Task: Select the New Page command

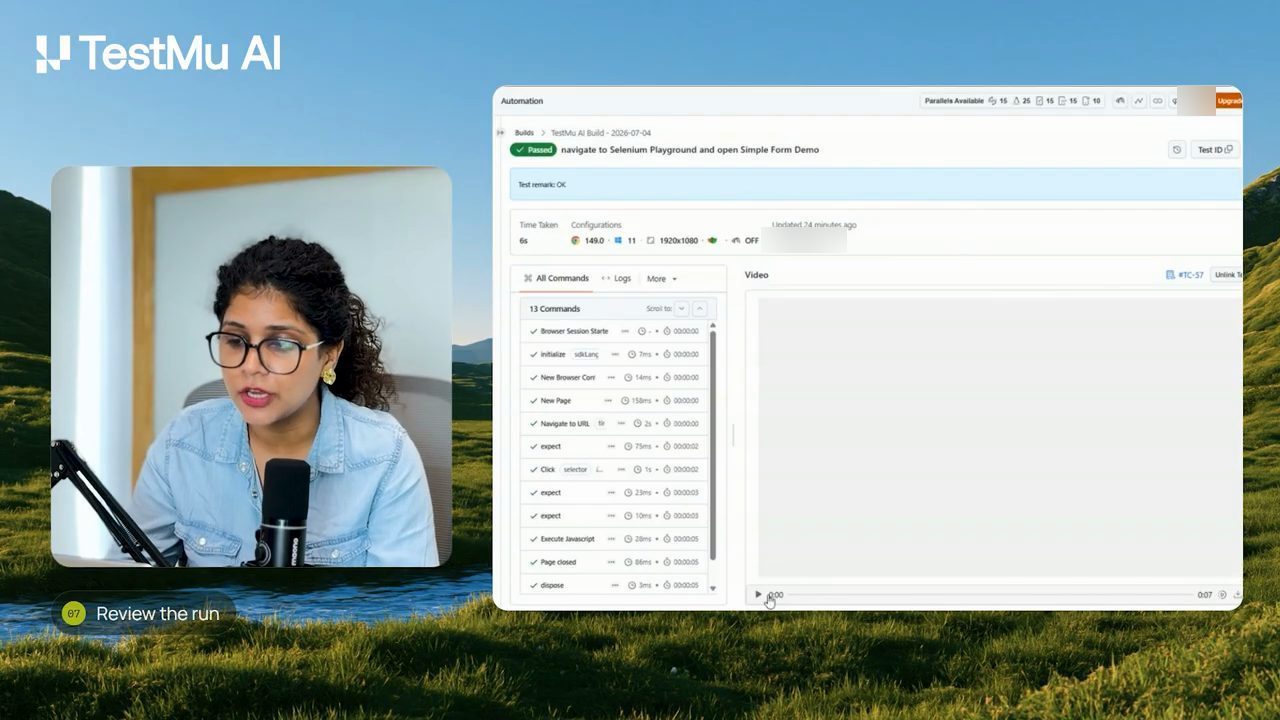Action: [x=614, y=400]
